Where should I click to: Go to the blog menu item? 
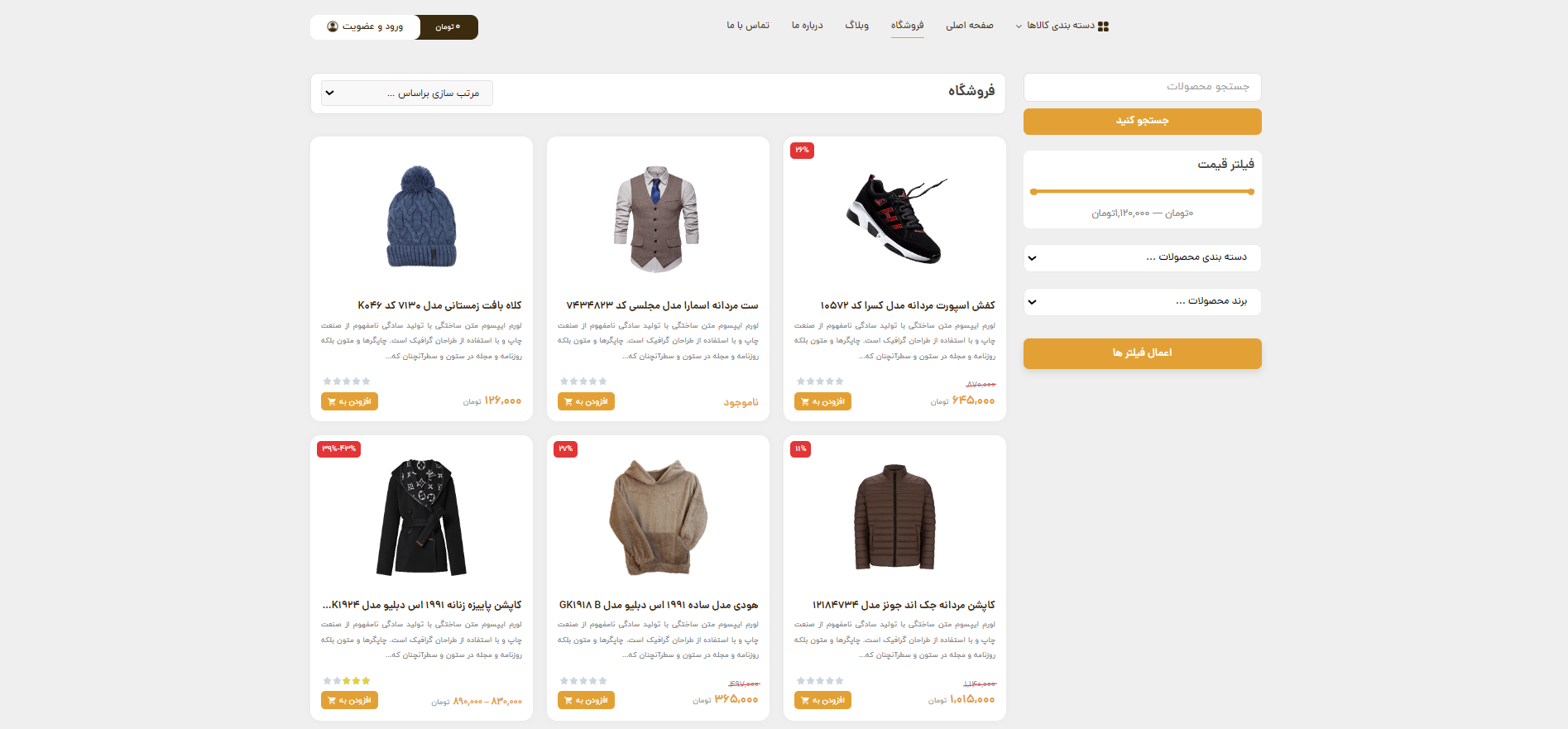pos(856,26)
